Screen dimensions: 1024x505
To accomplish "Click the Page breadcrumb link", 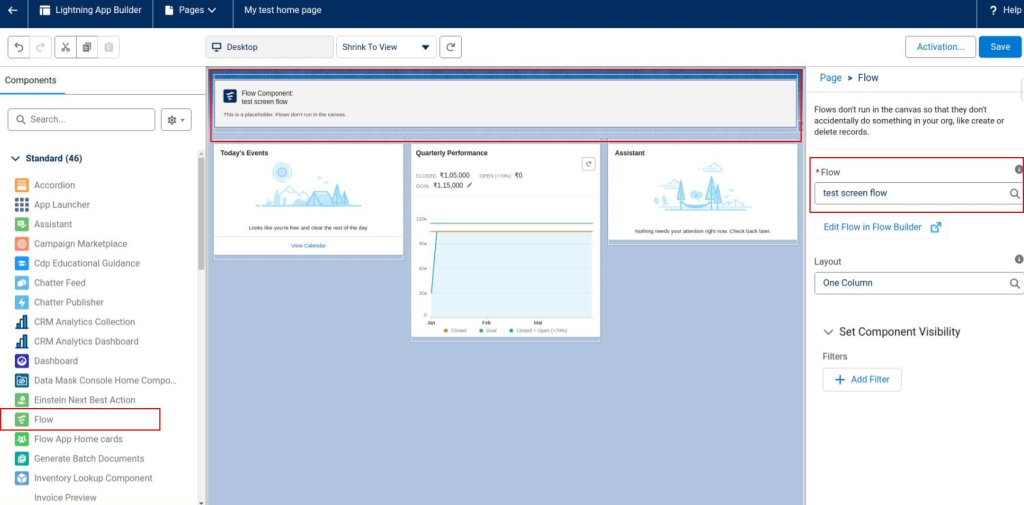I will [x=831, y=78].
